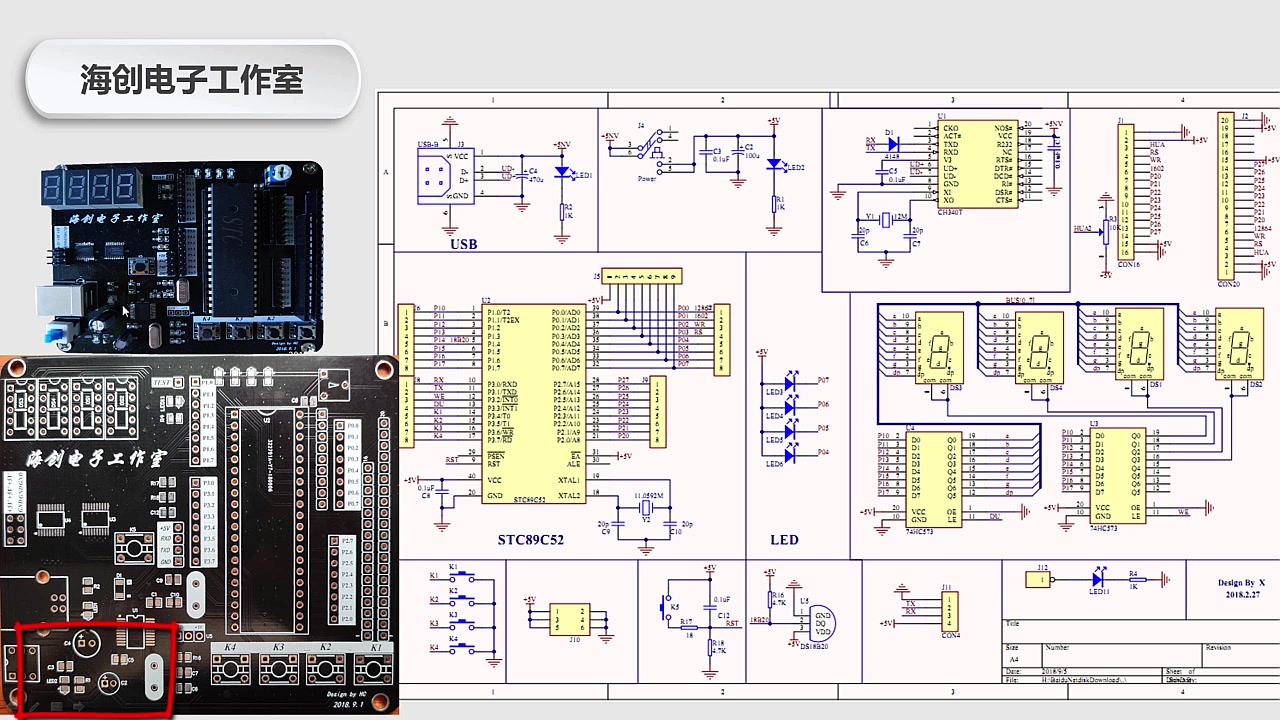Click the four-digit display on assembled board
The image size is (1280, 720).
click(x=90, y=186)
